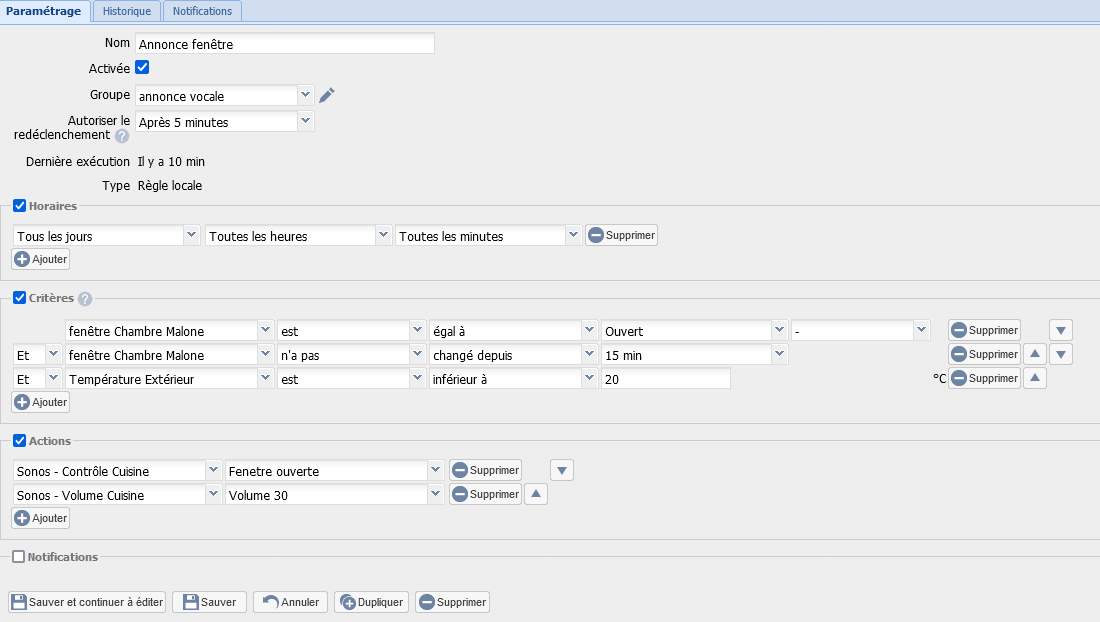
Task: Expand the Après 5 minutes dropdown
Action: (225, 122)
